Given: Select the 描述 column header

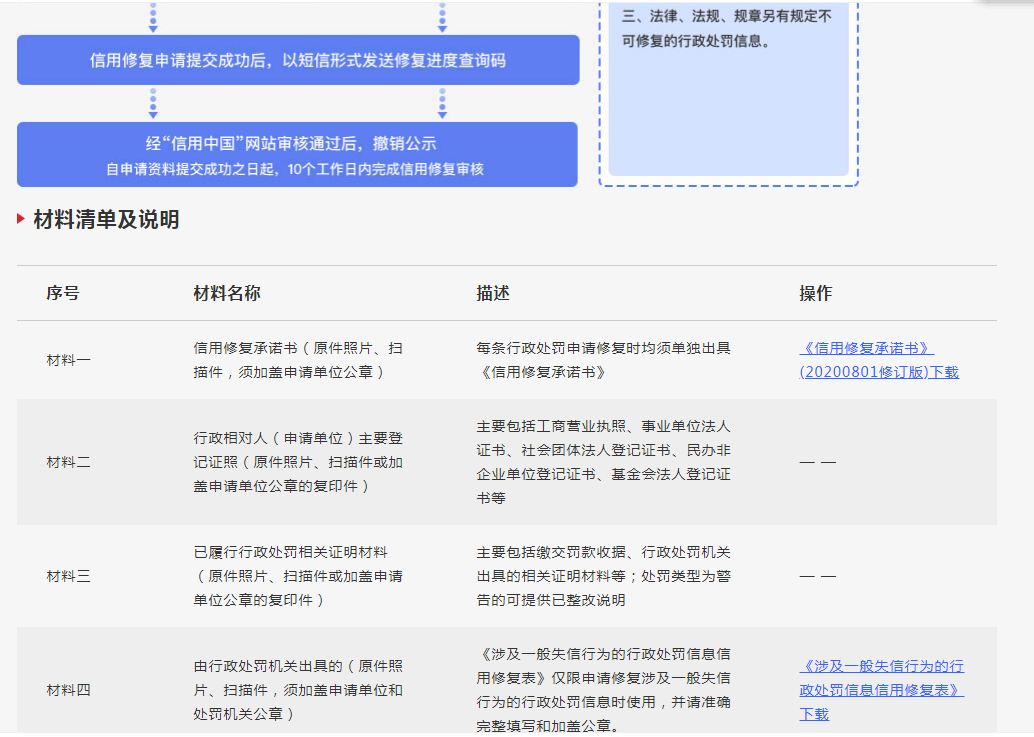Looking at the screenshot, I should [493, 293].
